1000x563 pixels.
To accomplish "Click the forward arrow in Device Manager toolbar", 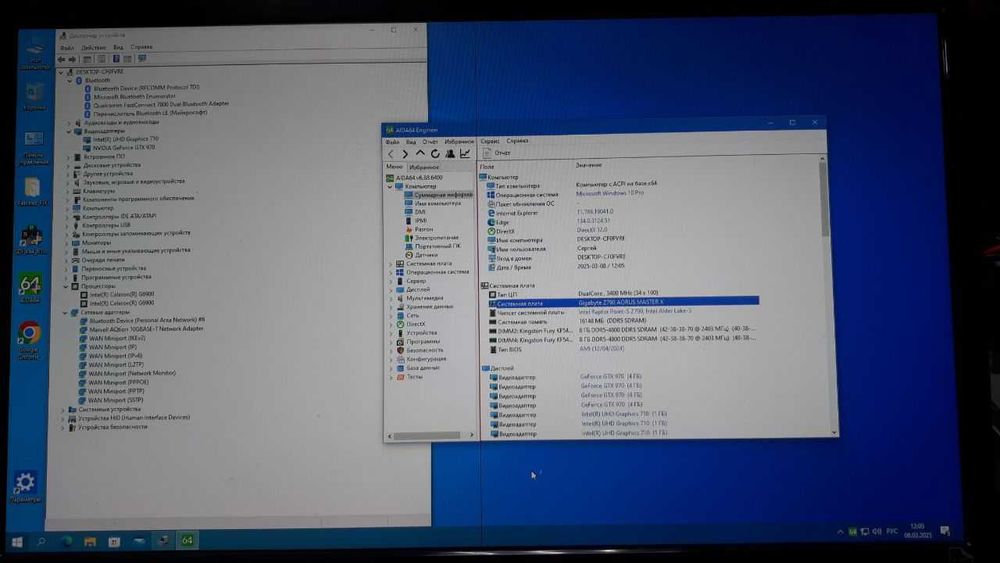I will point(72,60).
